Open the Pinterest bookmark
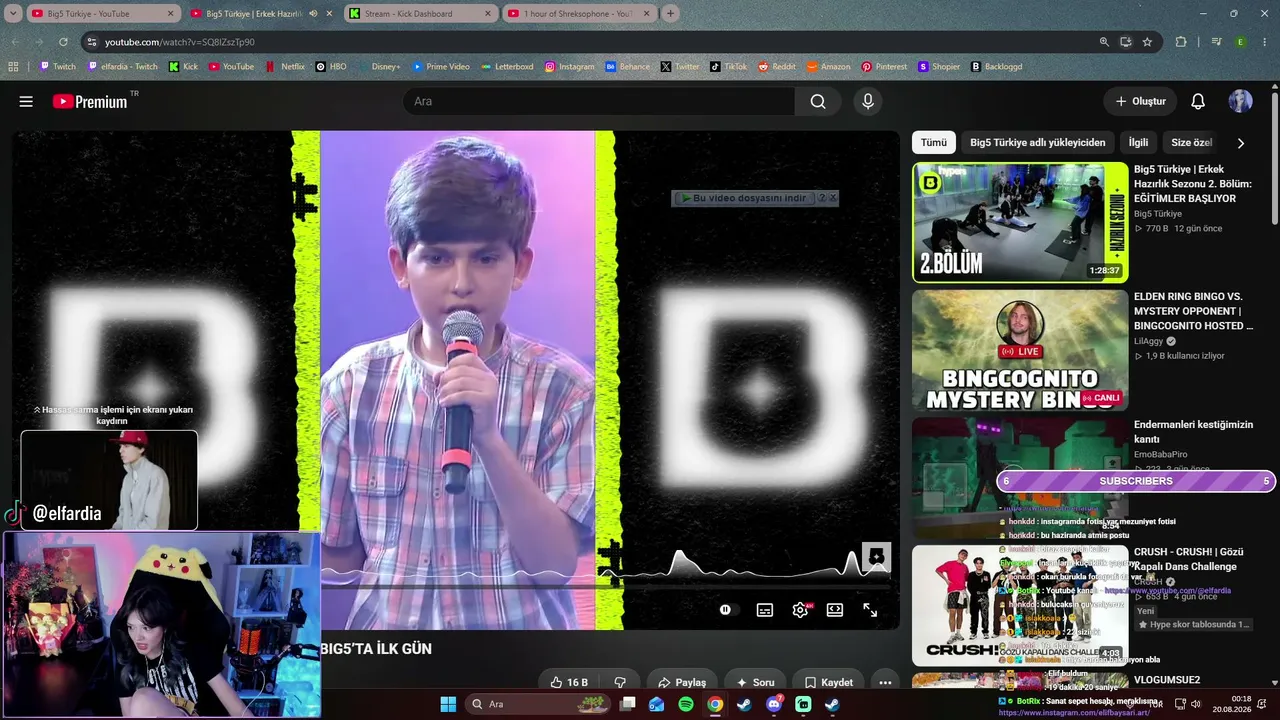The width and height of the screenshot is (1280, 720). point(884,67)
